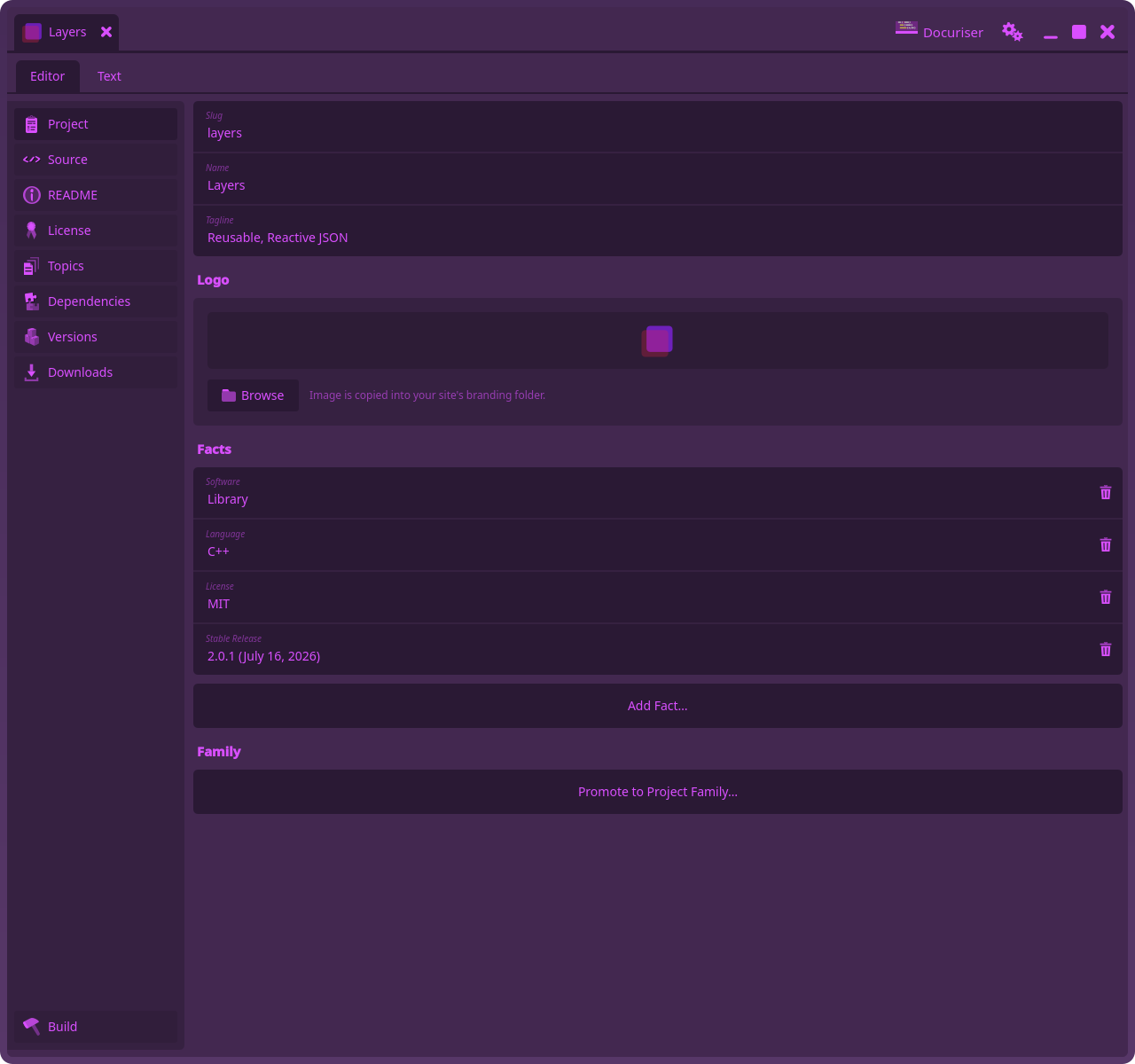This screenshot has width=1135, height=1064.
Task: Click the Docuriser app logo icon
Action: pos(906,28)
